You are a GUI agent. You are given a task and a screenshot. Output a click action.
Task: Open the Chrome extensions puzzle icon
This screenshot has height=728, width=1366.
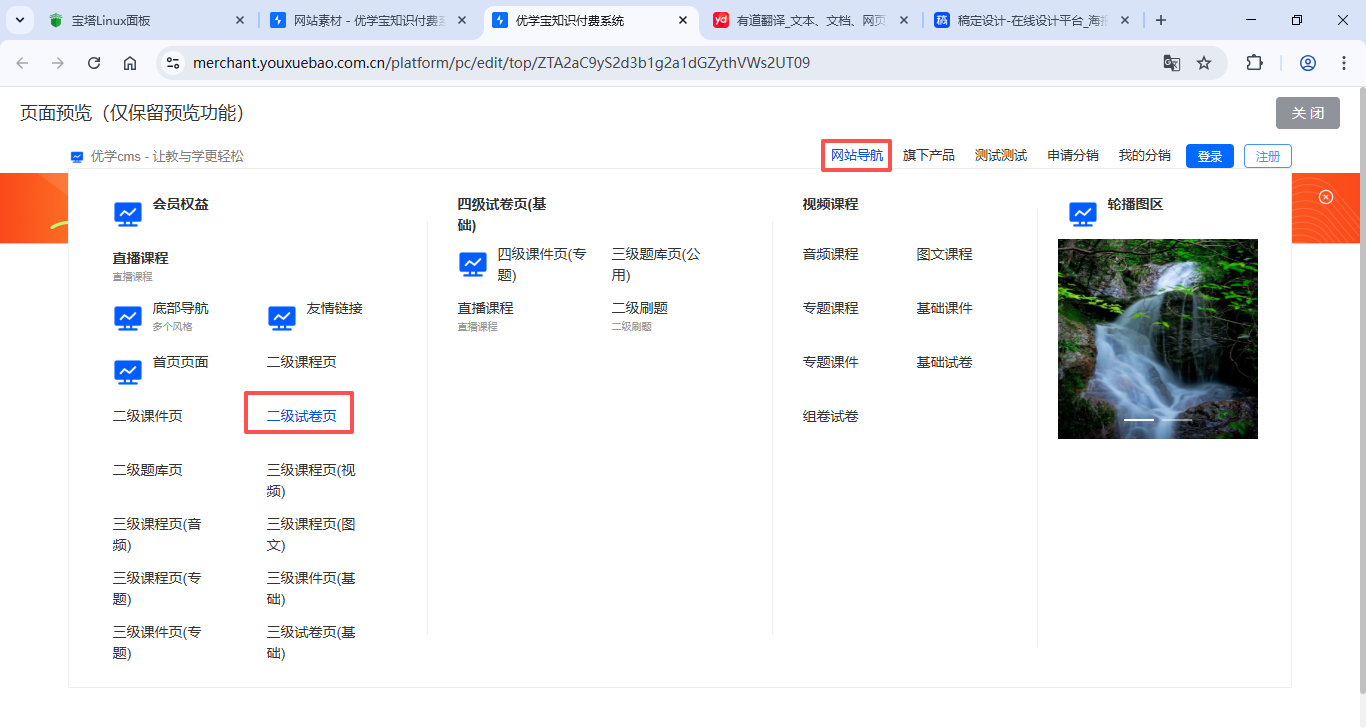(1254, 63)
